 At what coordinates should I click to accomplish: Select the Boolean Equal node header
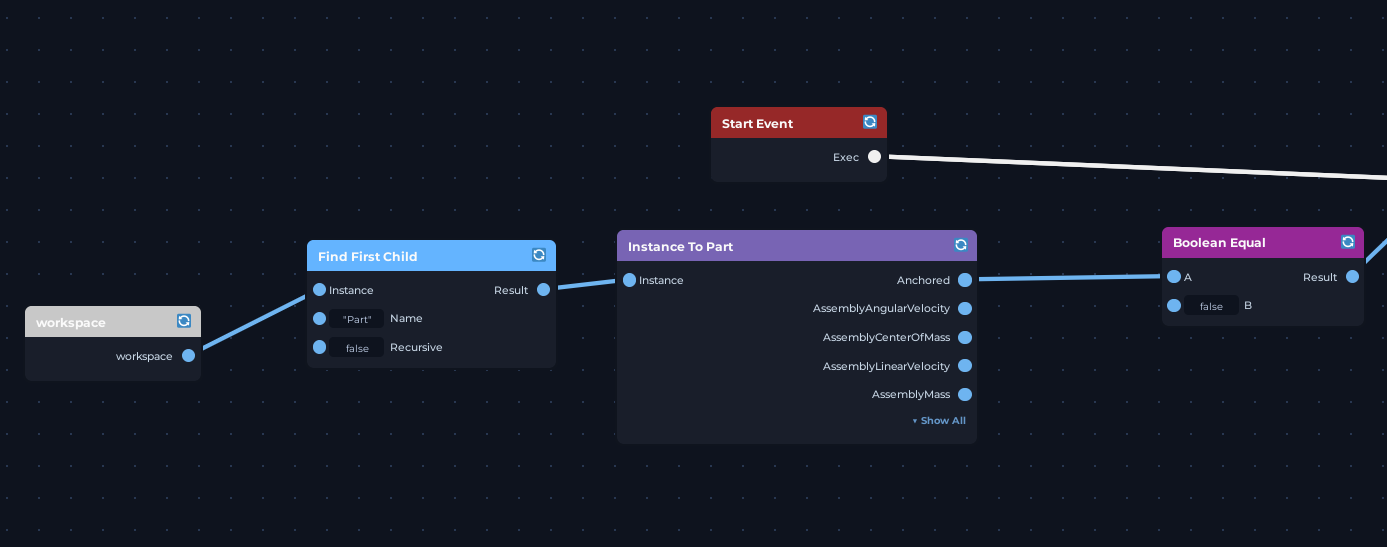(1263, 243)
